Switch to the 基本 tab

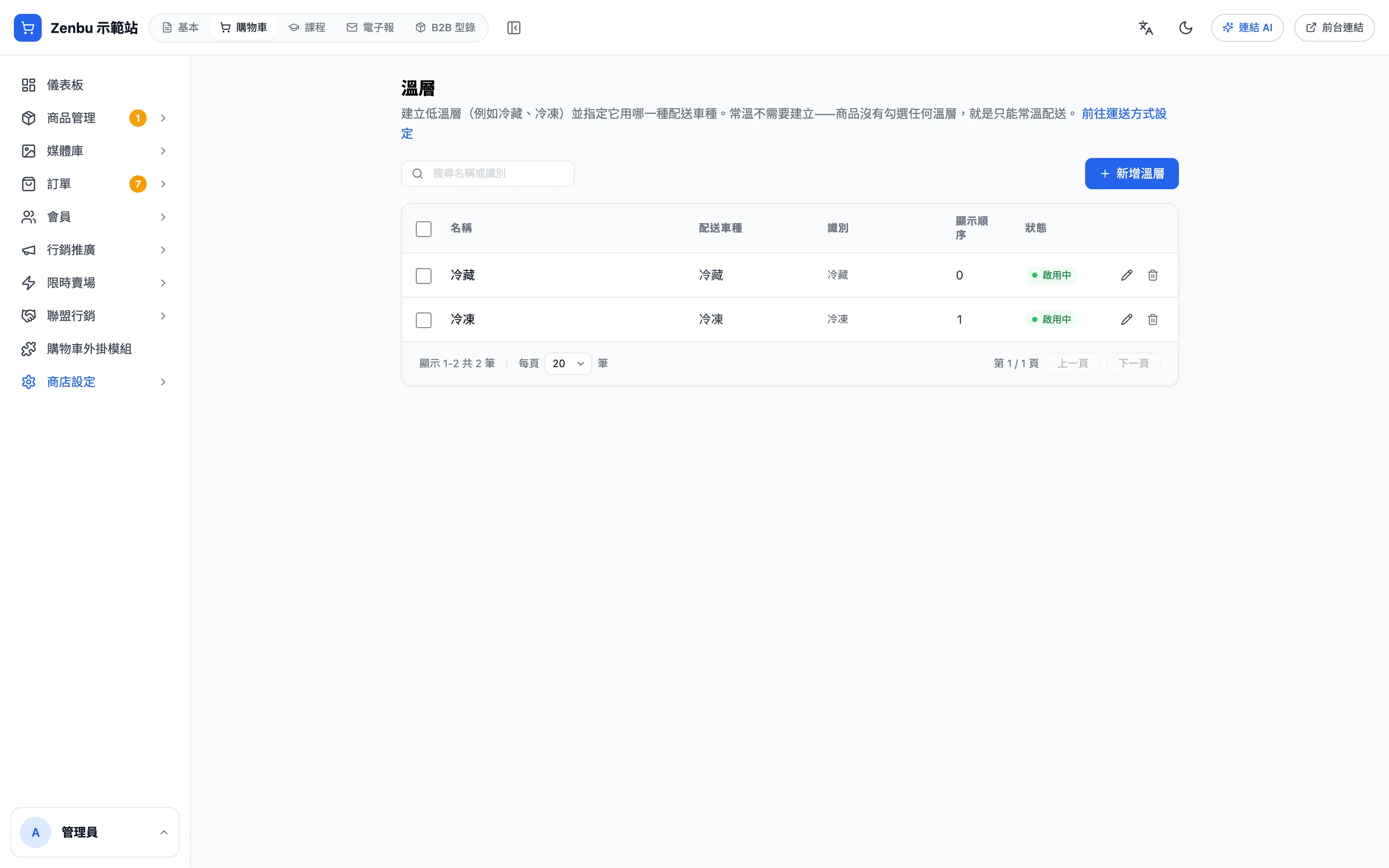coord(180,27)
